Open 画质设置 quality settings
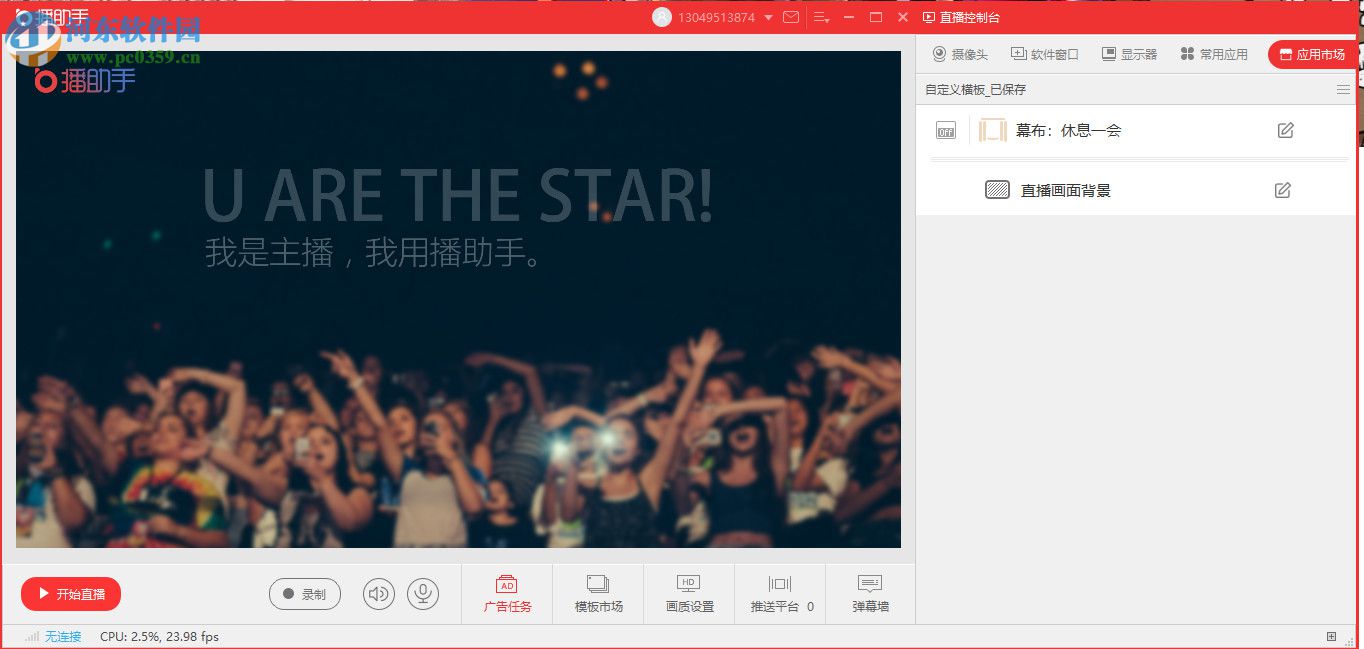 pyautogui.click(x=689, y=594)
